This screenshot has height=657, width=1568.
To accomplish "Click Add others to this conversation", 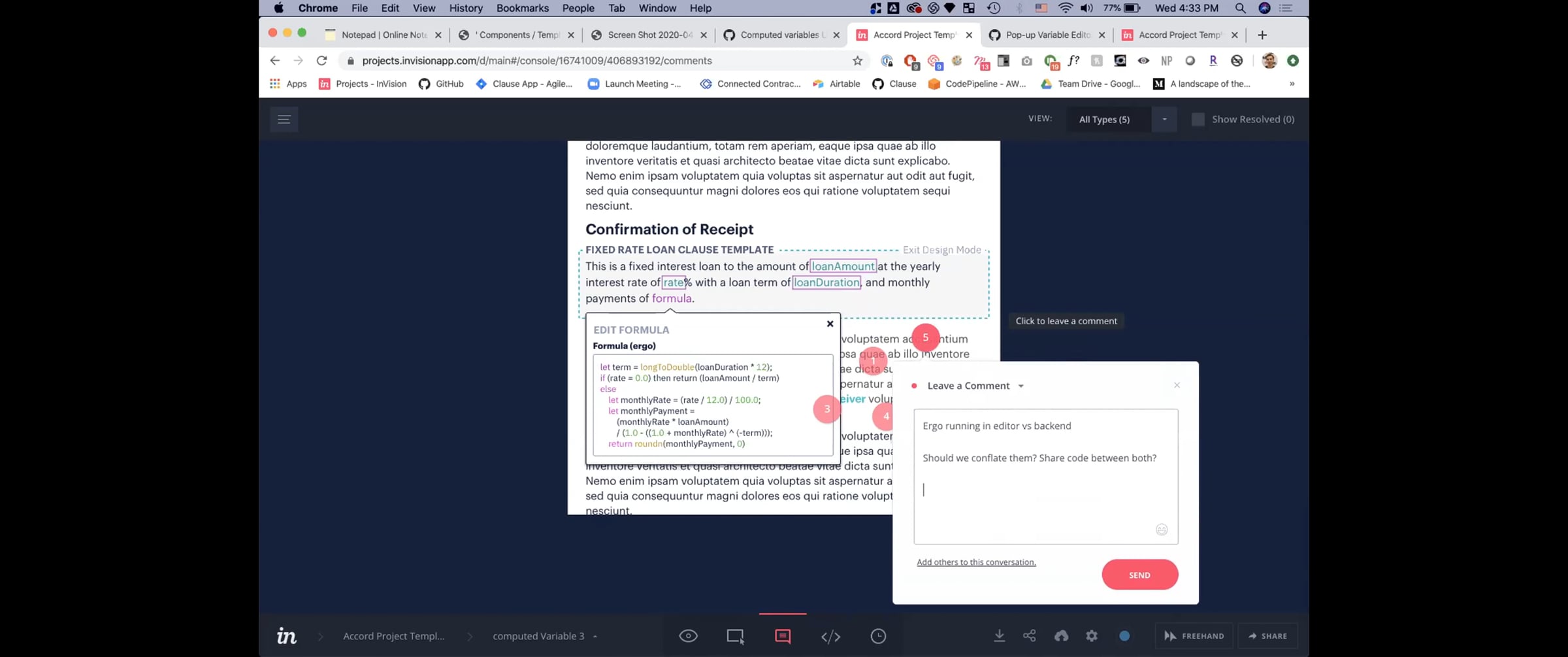I will (x=976, y=562).
